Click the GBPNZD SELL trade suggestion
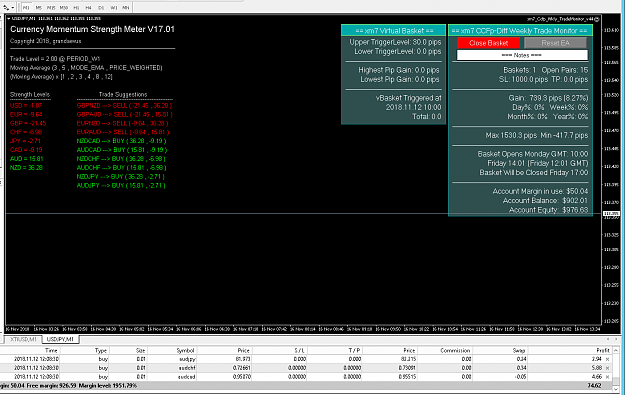The image size is (625, 395). click(x=124, y=106)
